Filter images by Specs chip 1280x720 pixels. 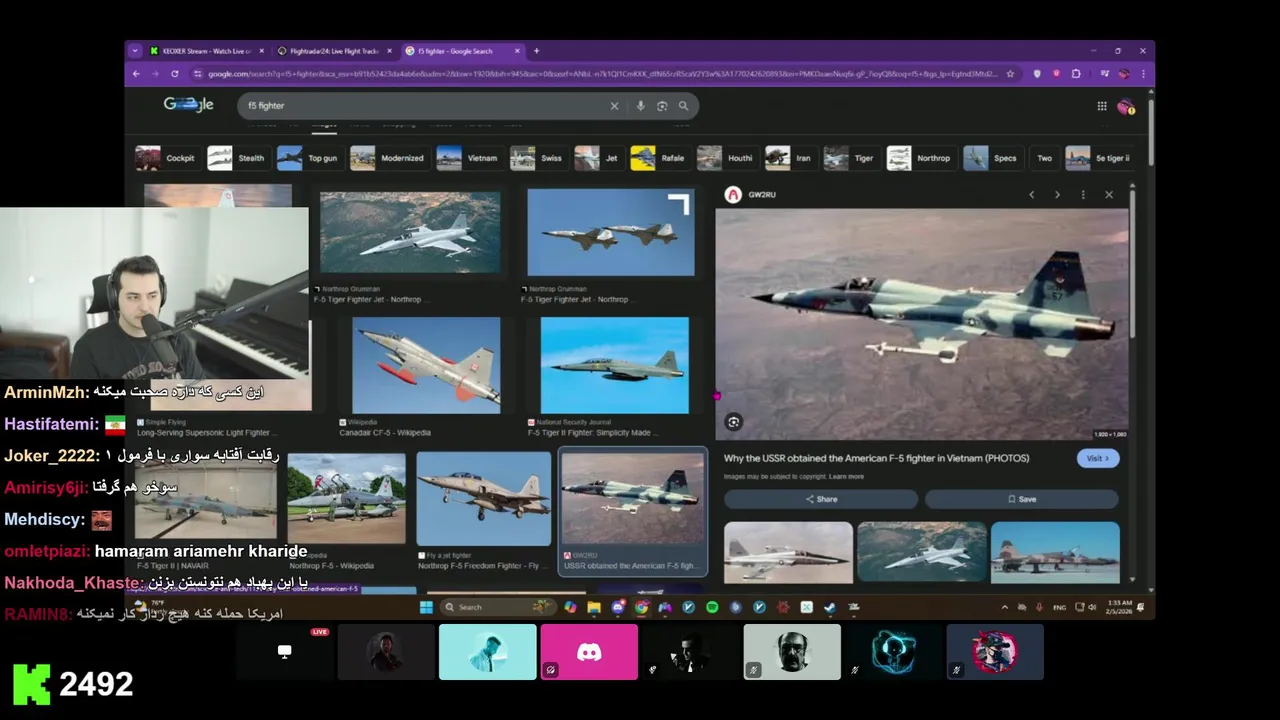(x=992, y=158)
